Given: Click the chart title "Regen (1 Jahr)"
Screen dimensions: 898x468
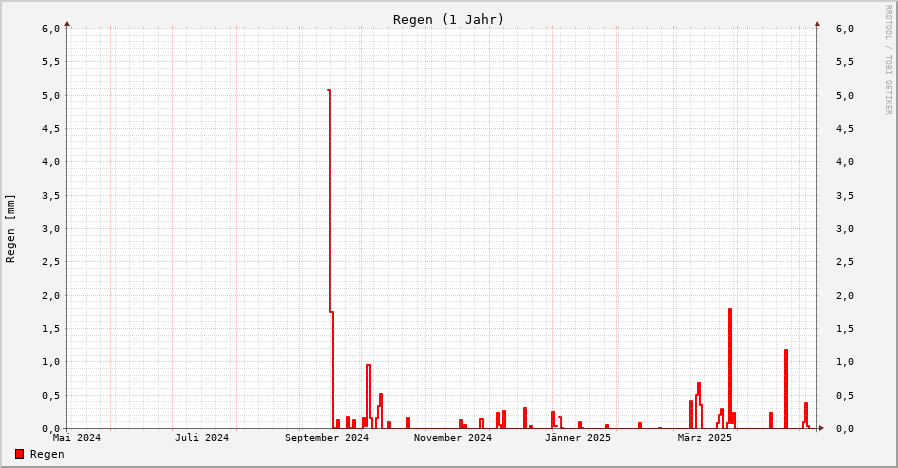Looking at the screenshot, I should (448, 19).
